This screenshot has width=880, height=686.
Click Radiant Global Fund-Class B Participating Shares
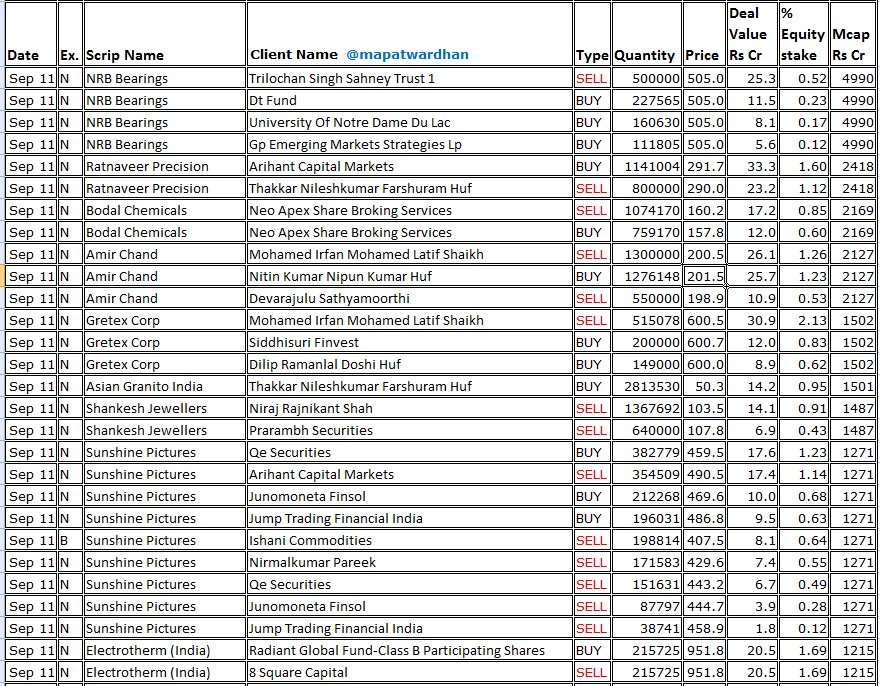click(410, 650)
